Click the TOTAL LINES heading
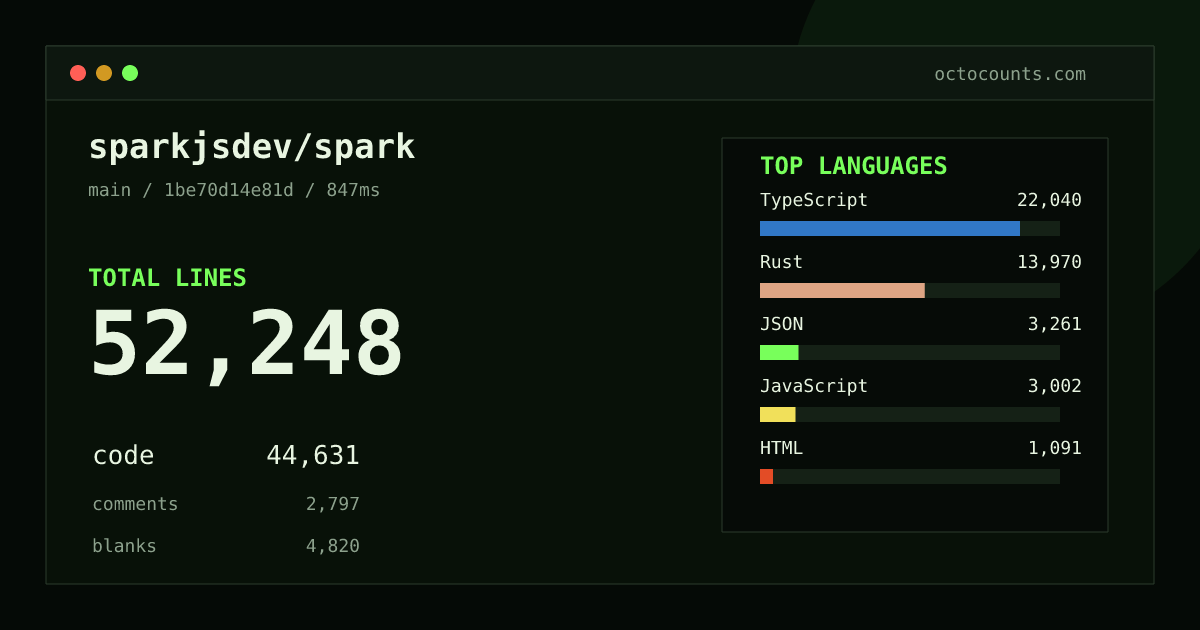This screenshot has width=1200, height=630. click(x=167, y=278)
